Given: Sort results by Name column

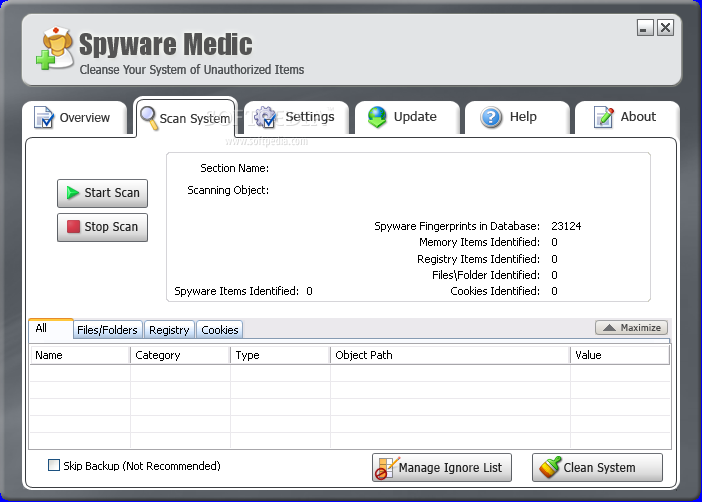Looking at the screenshot, I should pyautogui.click(x=80, y=355).
